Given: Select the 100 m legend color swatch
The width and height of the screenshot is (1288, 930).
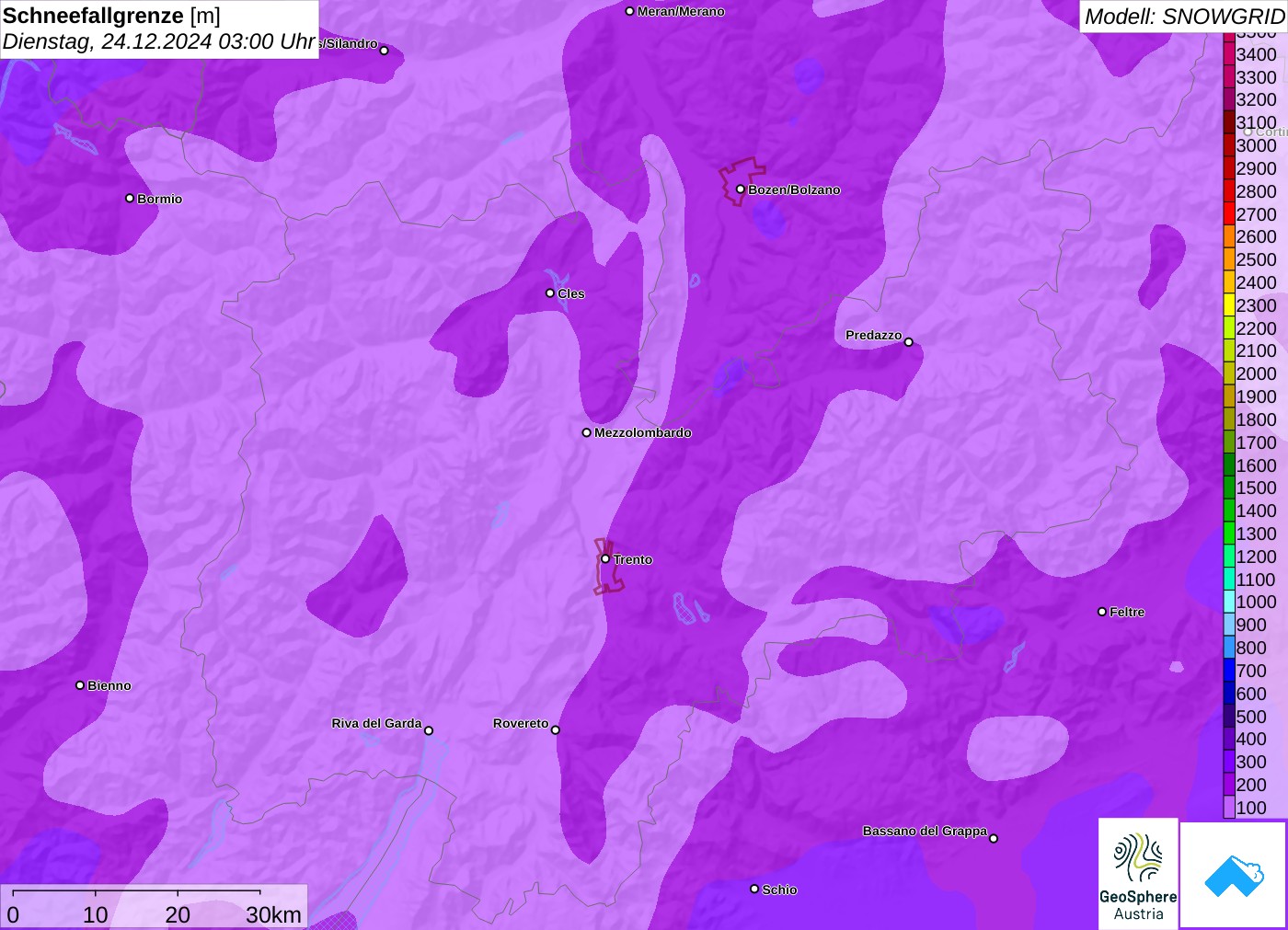Looking at the screenshot, I should point(1229,808).
